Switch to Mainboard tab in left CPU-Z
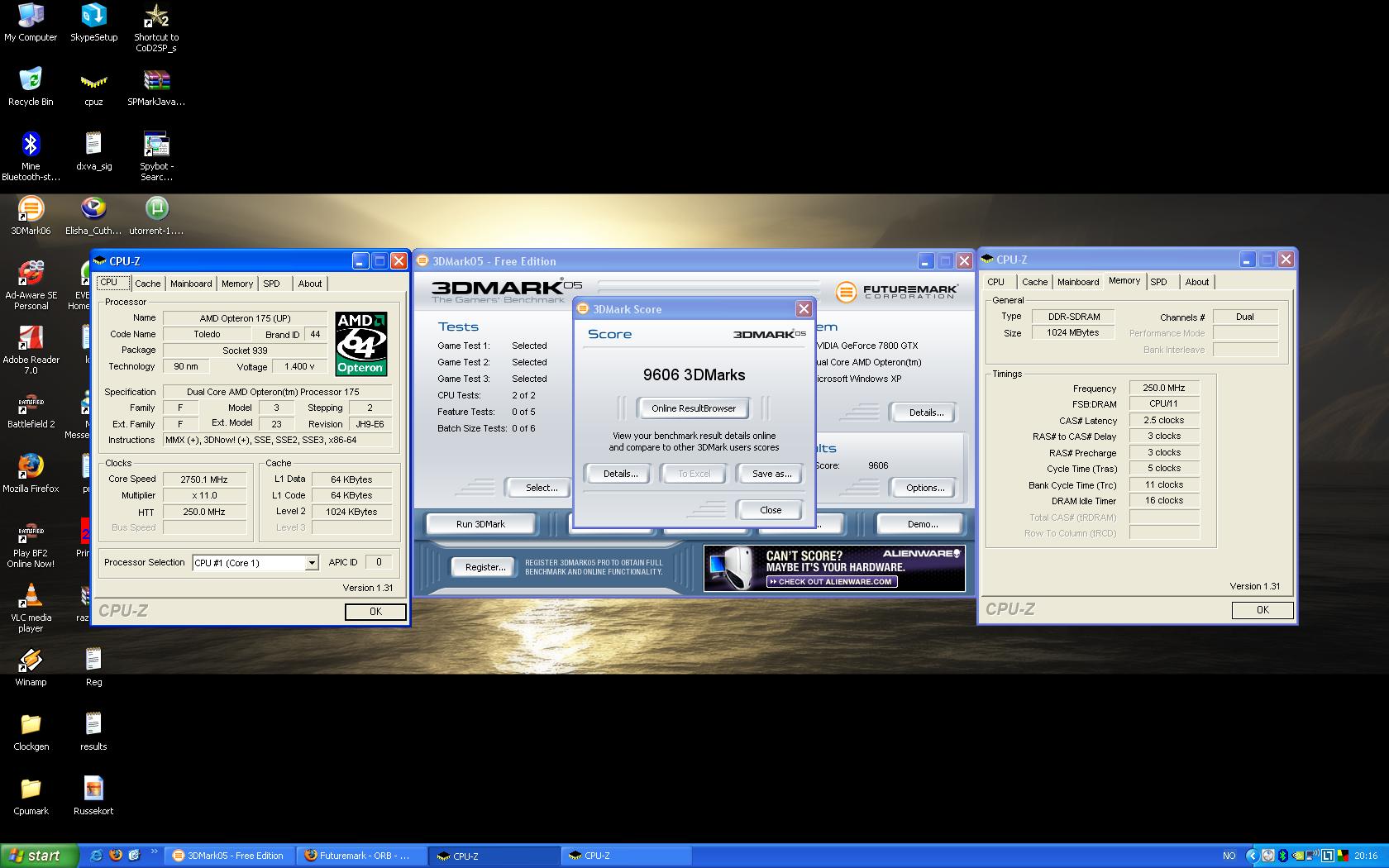 191,284
